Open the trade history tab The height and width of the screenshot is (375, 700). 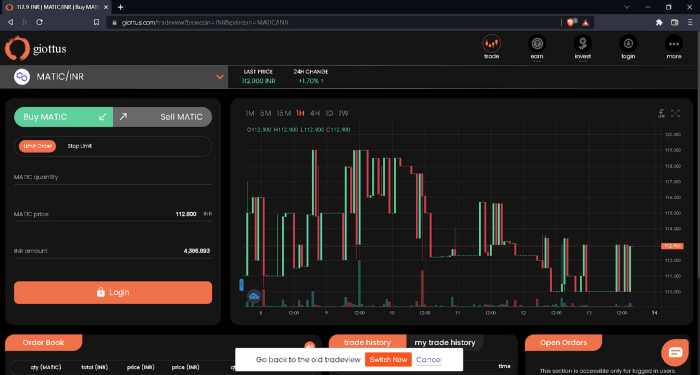click(x=367, y=342)
